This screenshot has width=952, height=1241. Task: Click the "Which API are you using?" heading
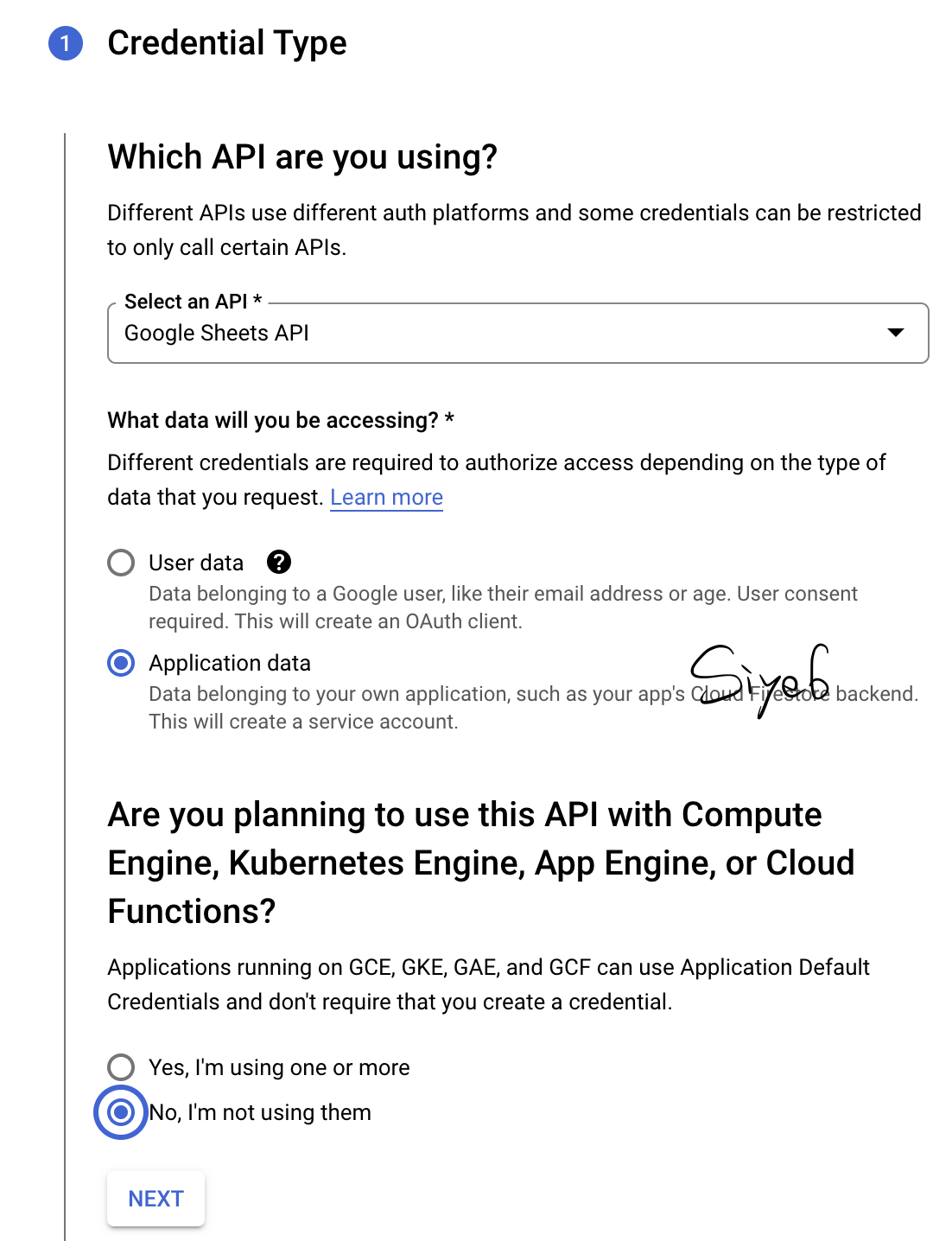(x=302, y=157)
